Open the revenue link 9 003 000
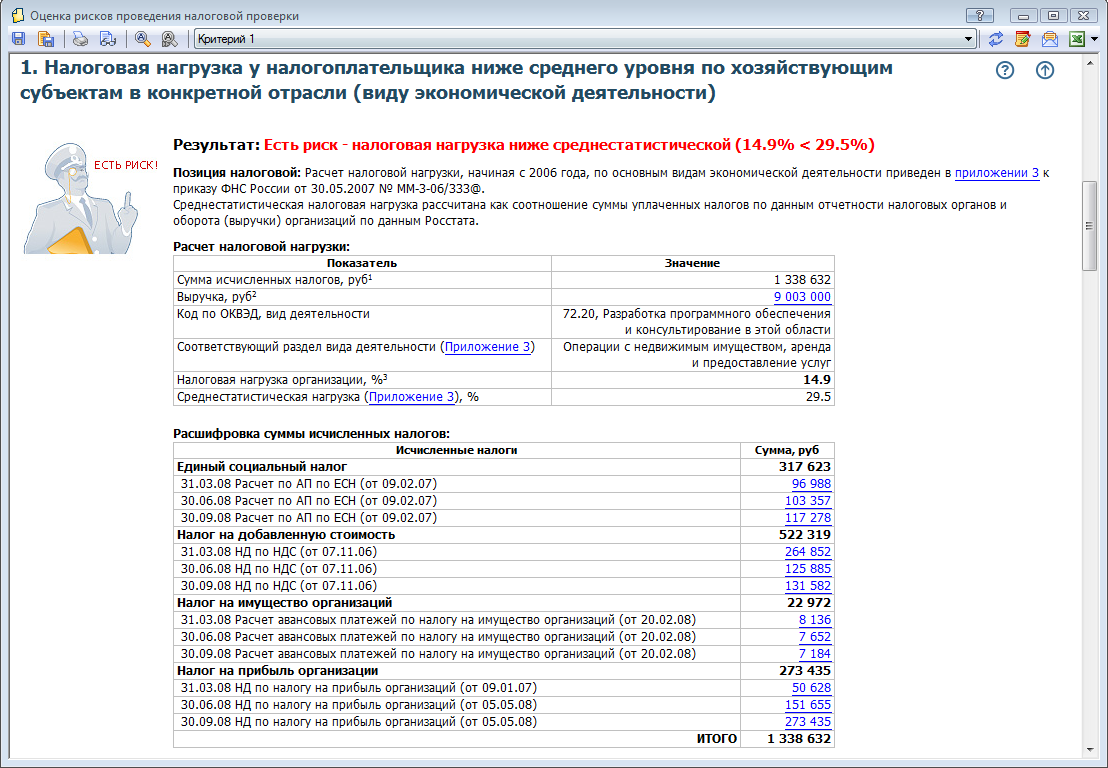Image resolution: width=1108 pixels, height=768 pixels. pyautogui.click(x=802, y=297)
